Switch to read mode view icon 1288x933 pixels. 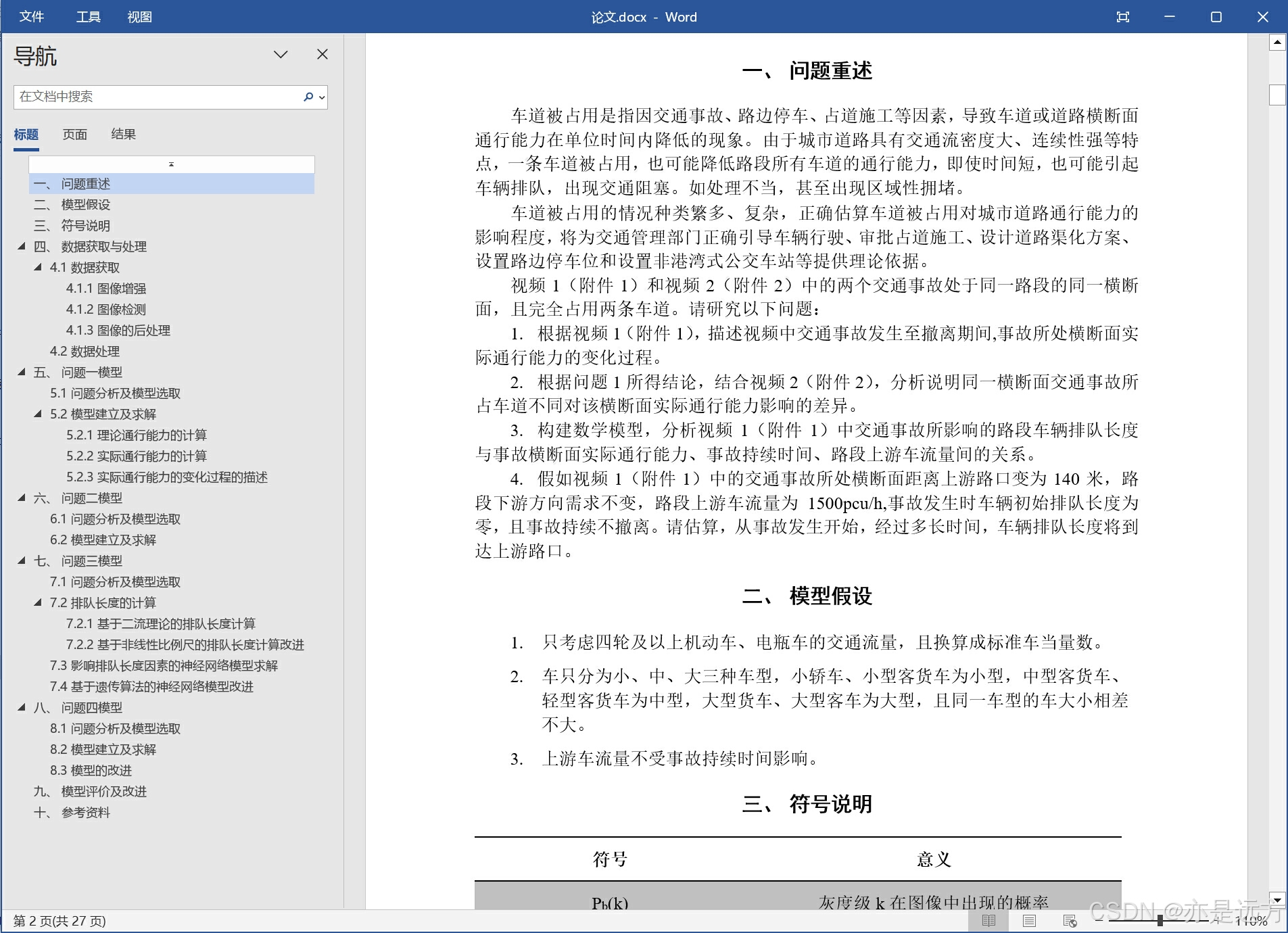[x=988, y=921]
